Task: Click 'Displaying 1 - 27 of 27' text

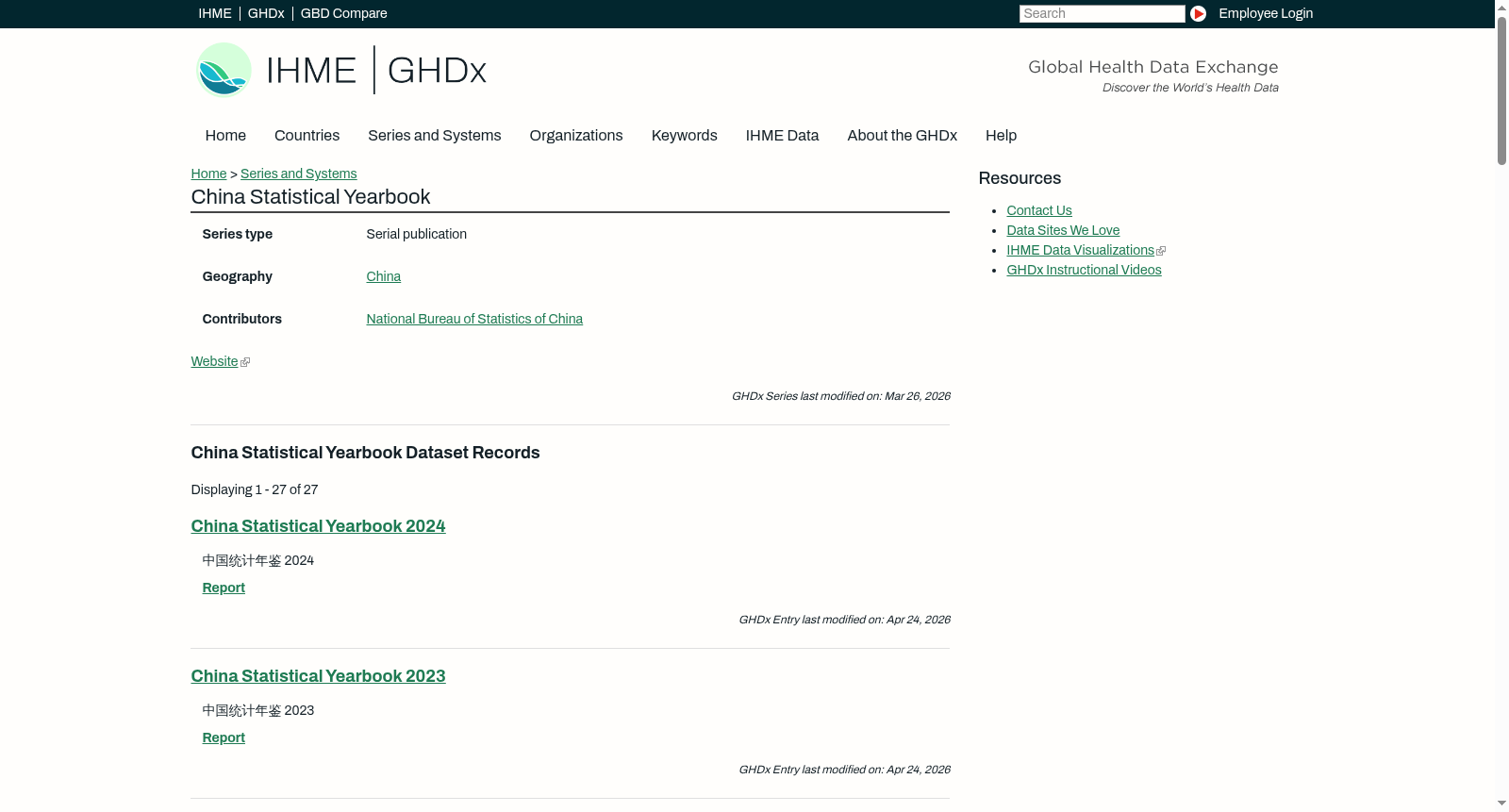Action: pyautogui.click(x=255, y=489)
